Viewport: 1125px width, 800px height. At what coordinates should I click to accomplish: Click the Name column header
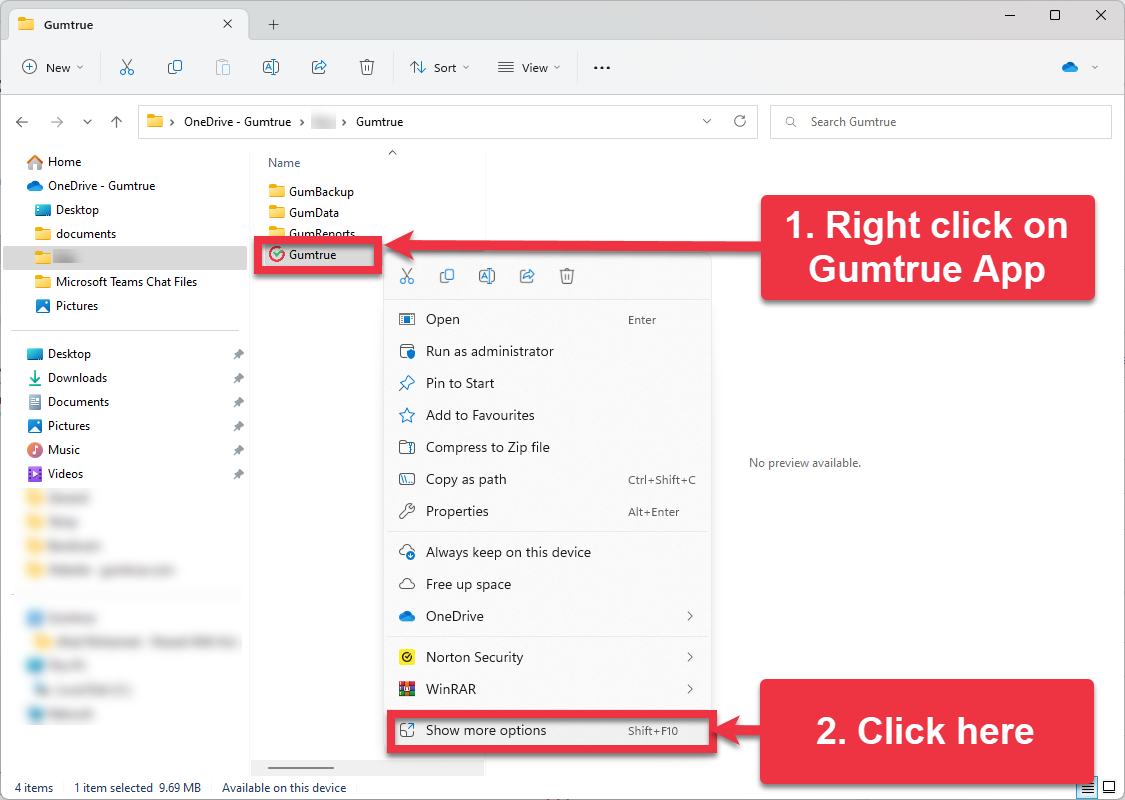pos(284,163)
